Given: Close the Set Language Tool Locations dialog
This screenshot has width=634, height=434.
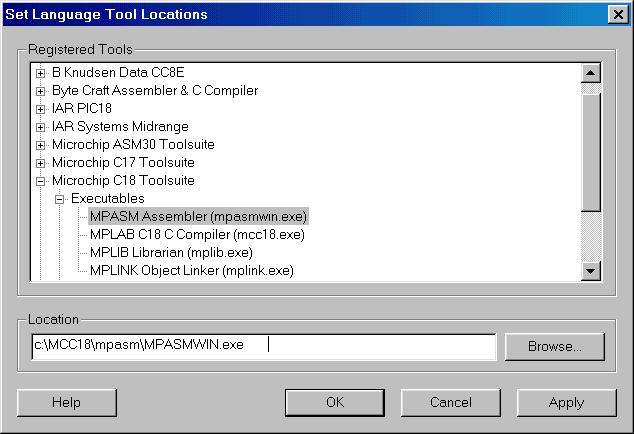Looking at the screenshot, I should point(618,15).
